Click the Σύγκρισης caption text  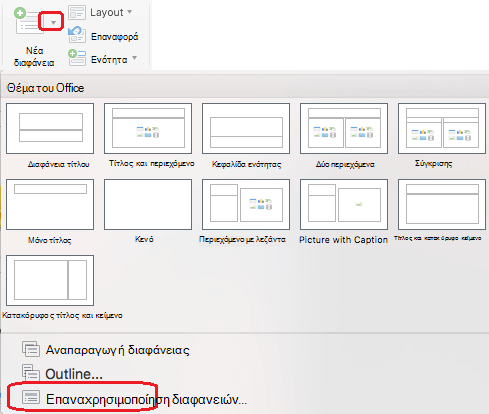tap(434, 164)
